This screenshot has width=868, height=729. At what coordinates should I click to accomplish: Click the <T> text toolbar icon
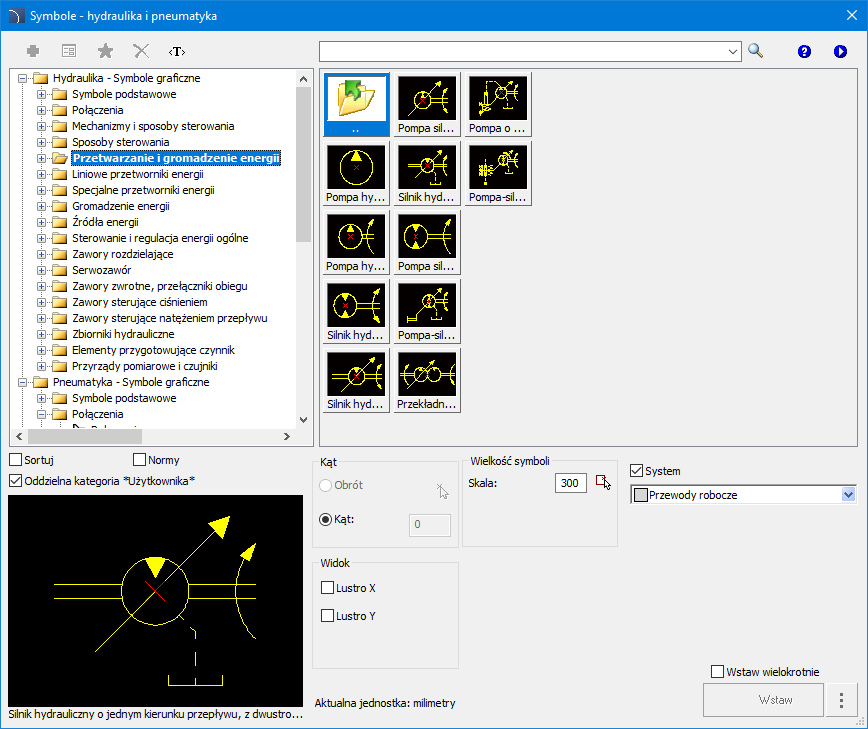(x=177, y=51)
